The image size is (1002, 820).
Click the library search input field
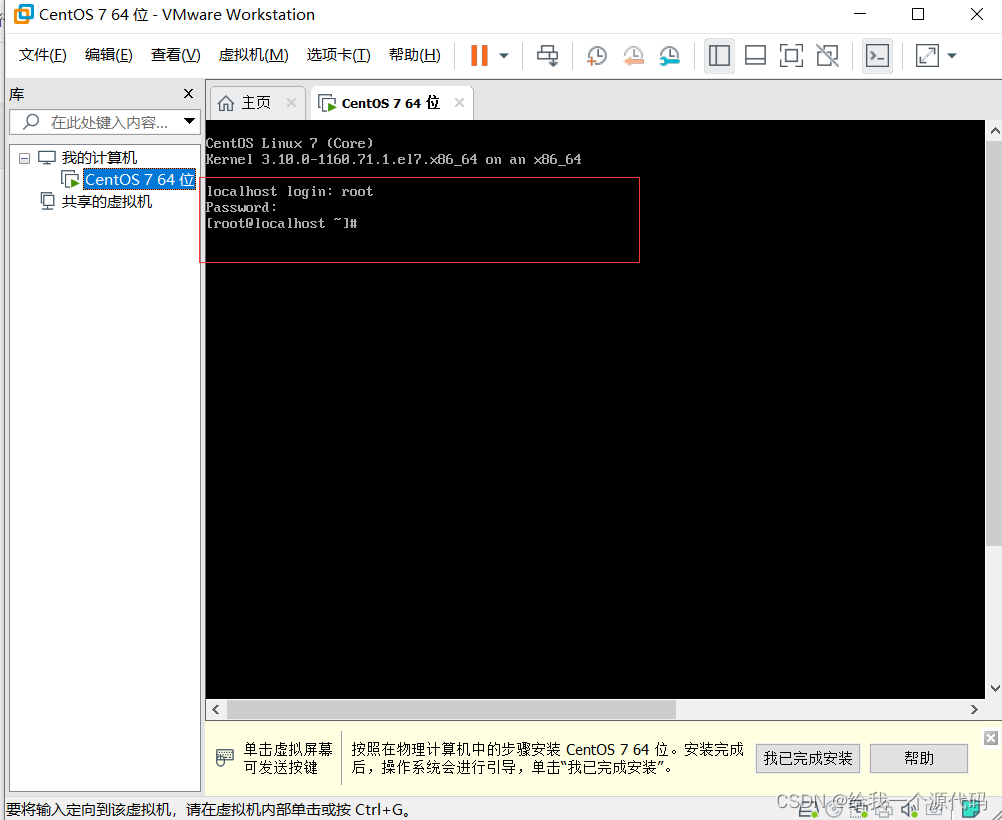[x=106, y=122]
